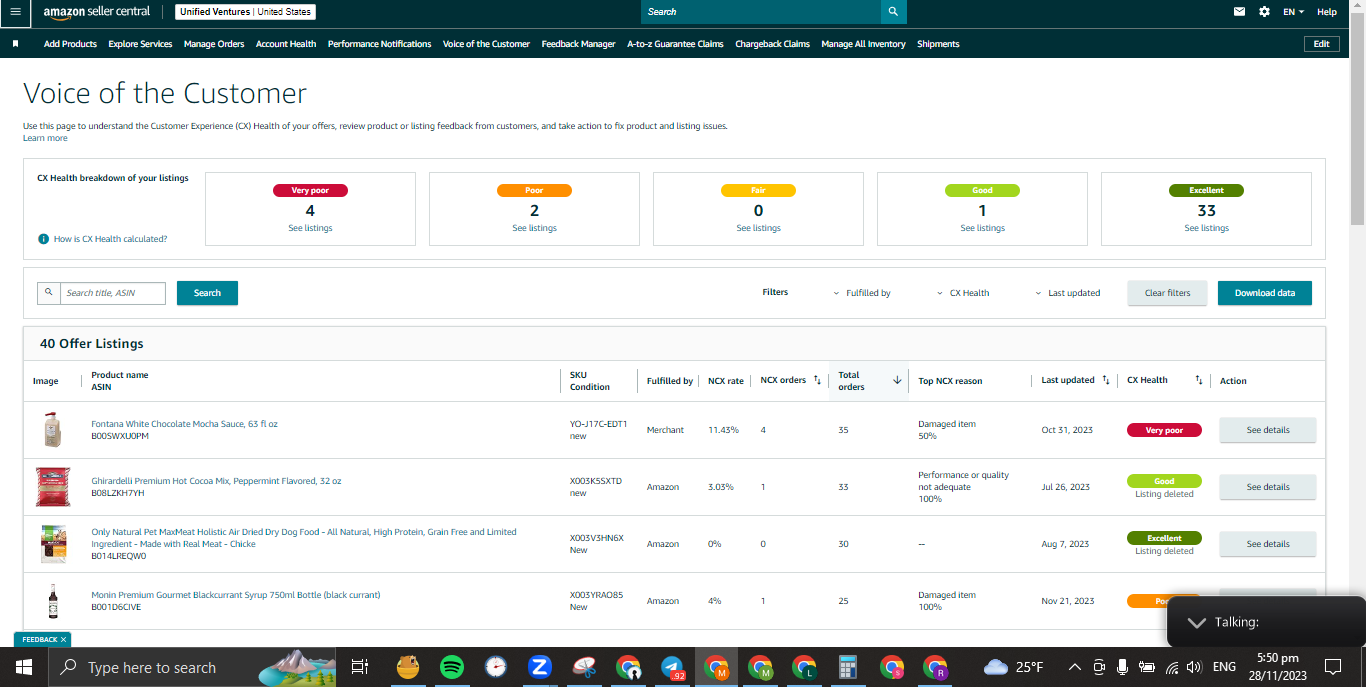Screen dimensions: 1366x687
Task: Open Performance Notifications
Action: pyautogui.click(x=380, y=44)
